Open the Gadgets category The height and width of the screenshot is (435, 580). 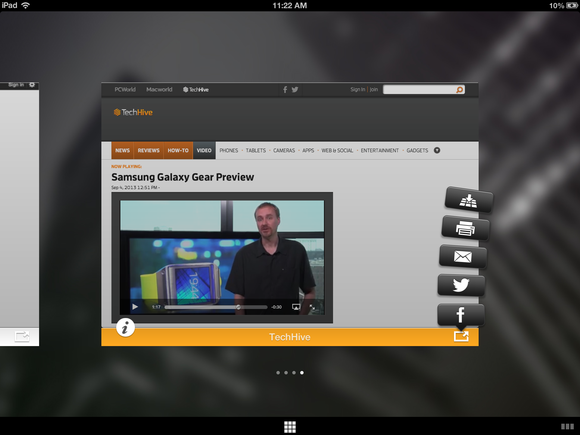click(x=417, y=151)
